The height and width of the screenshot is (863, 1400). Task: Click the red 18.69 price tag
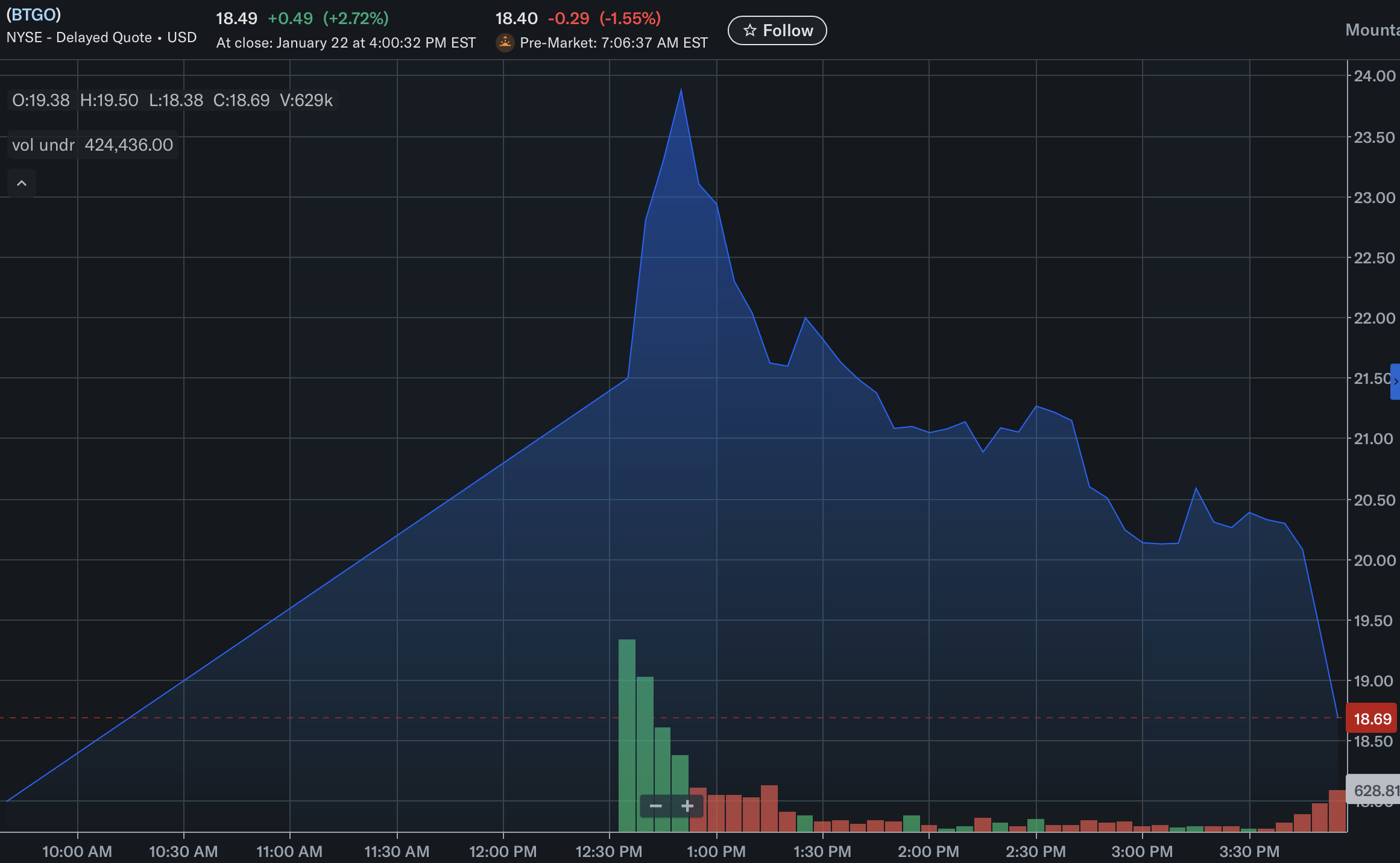(x=1372, y=719)
